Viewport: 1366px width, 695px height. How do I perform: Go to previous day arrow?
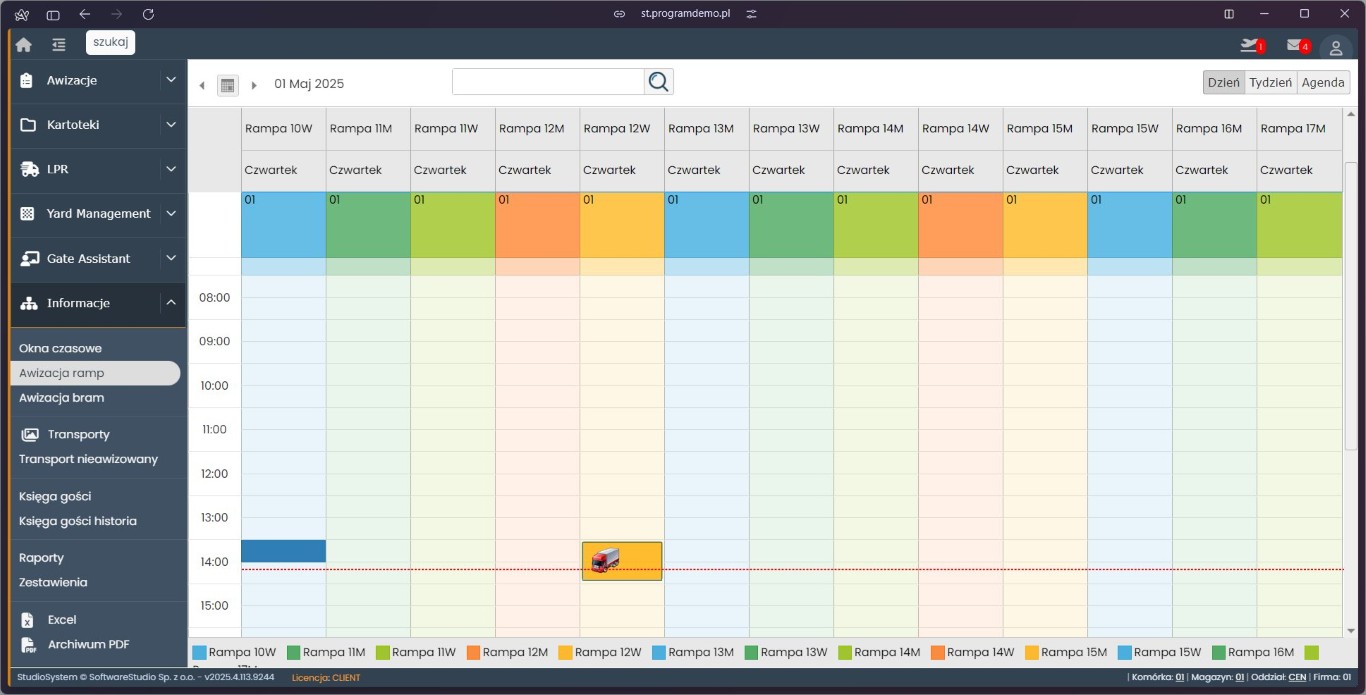coord(202,85)
